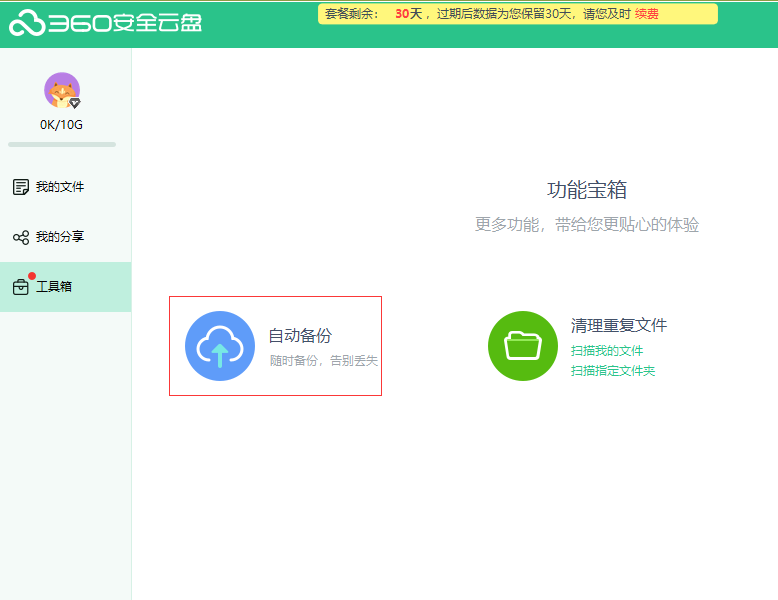Image resolution: width=778 pixels, height=600 pixels.
Task: Click the storage usage progress bar
Action: (61, 144)
